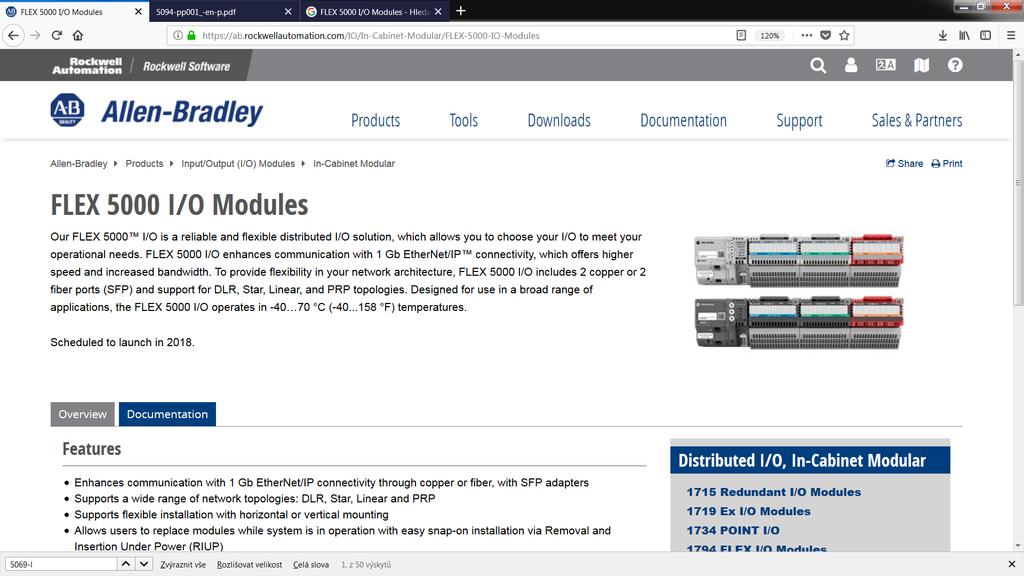Screen dimensions: 1024x576
Task: Find previous match arrow
Action: [126, 564]
